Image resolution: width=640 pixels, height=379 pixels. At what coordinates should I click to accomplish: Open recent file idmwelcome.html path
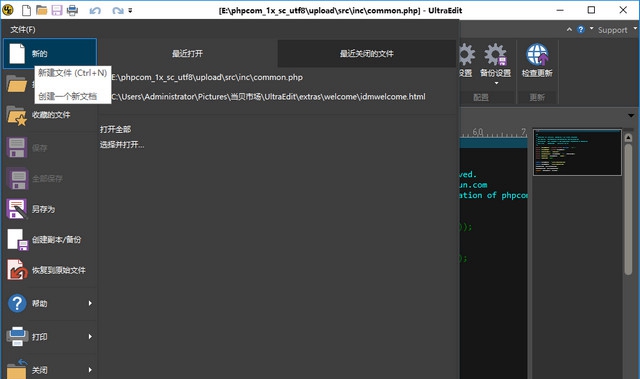coord(268,97)
